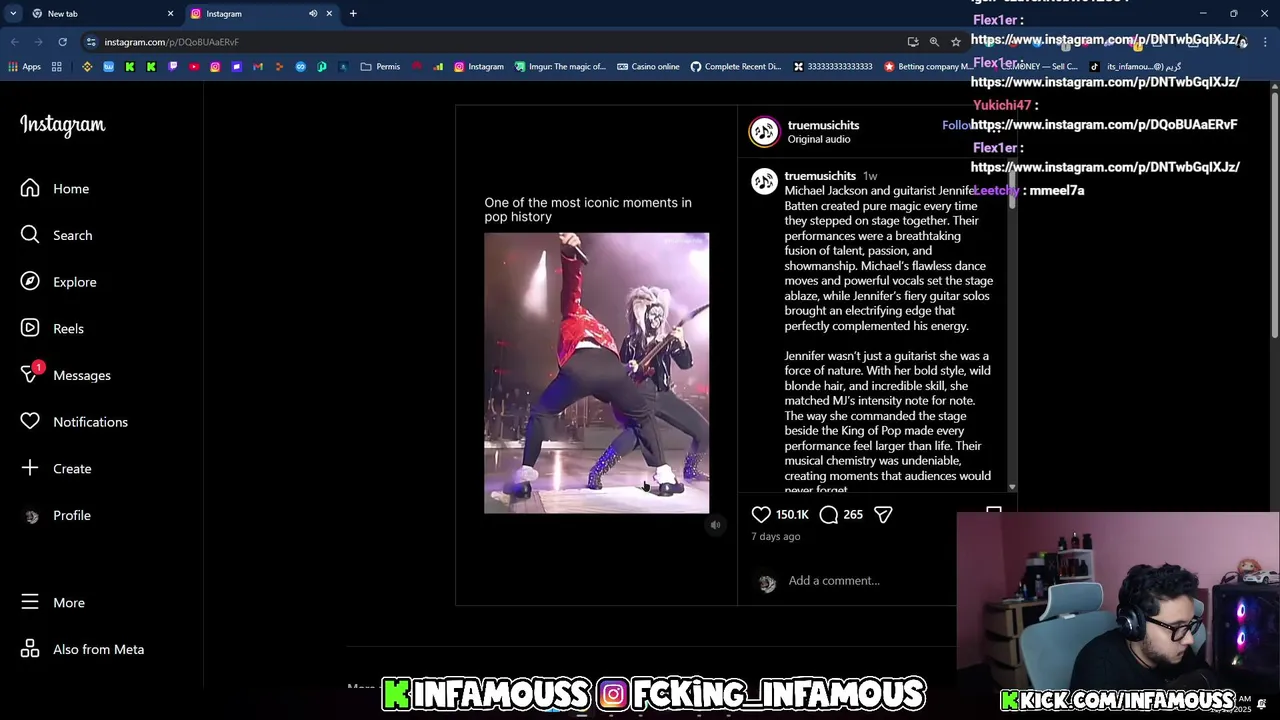The width and height of the screenshot is (1280, 720).
Task: Unmute the video with speaker icon
Action: (x=715, y=525)
